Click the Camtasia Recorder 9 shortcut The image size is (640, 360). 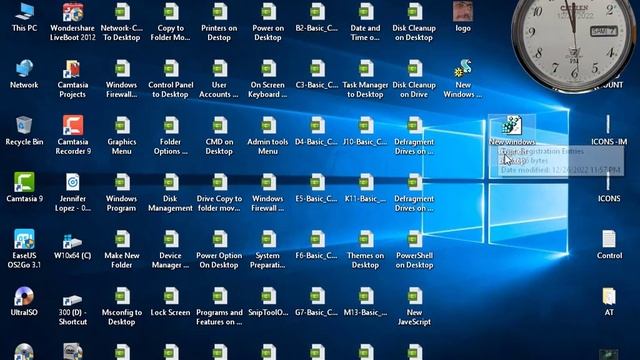(73, 125)
